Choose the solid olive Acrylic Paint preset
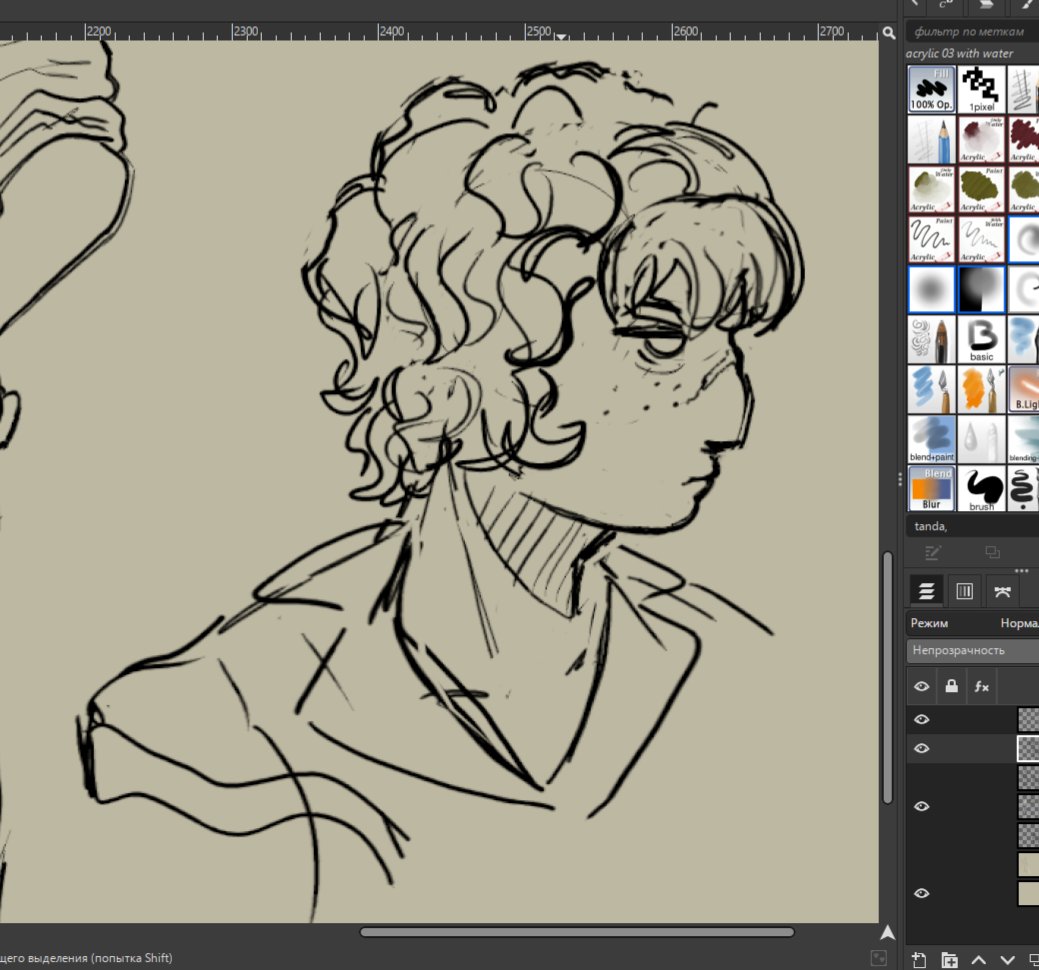This screenshot has width=1039, height=970. pyautogui.click(x=981, y=189)
